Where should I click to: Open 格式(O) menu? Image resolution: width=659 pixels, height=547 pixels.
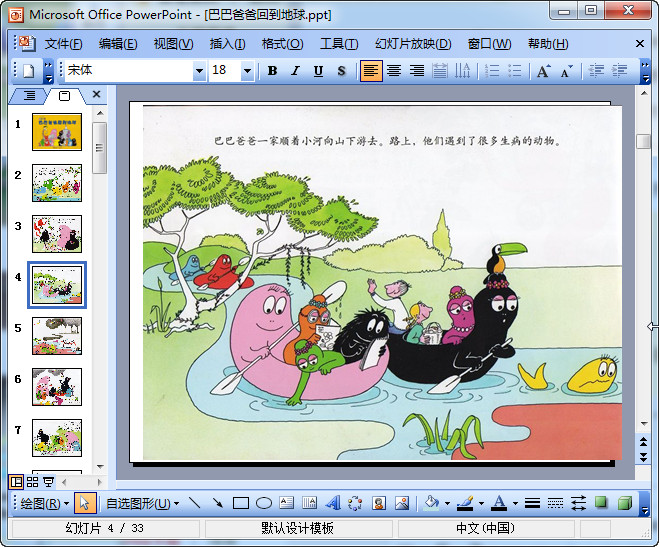click(x=282, y=44)
